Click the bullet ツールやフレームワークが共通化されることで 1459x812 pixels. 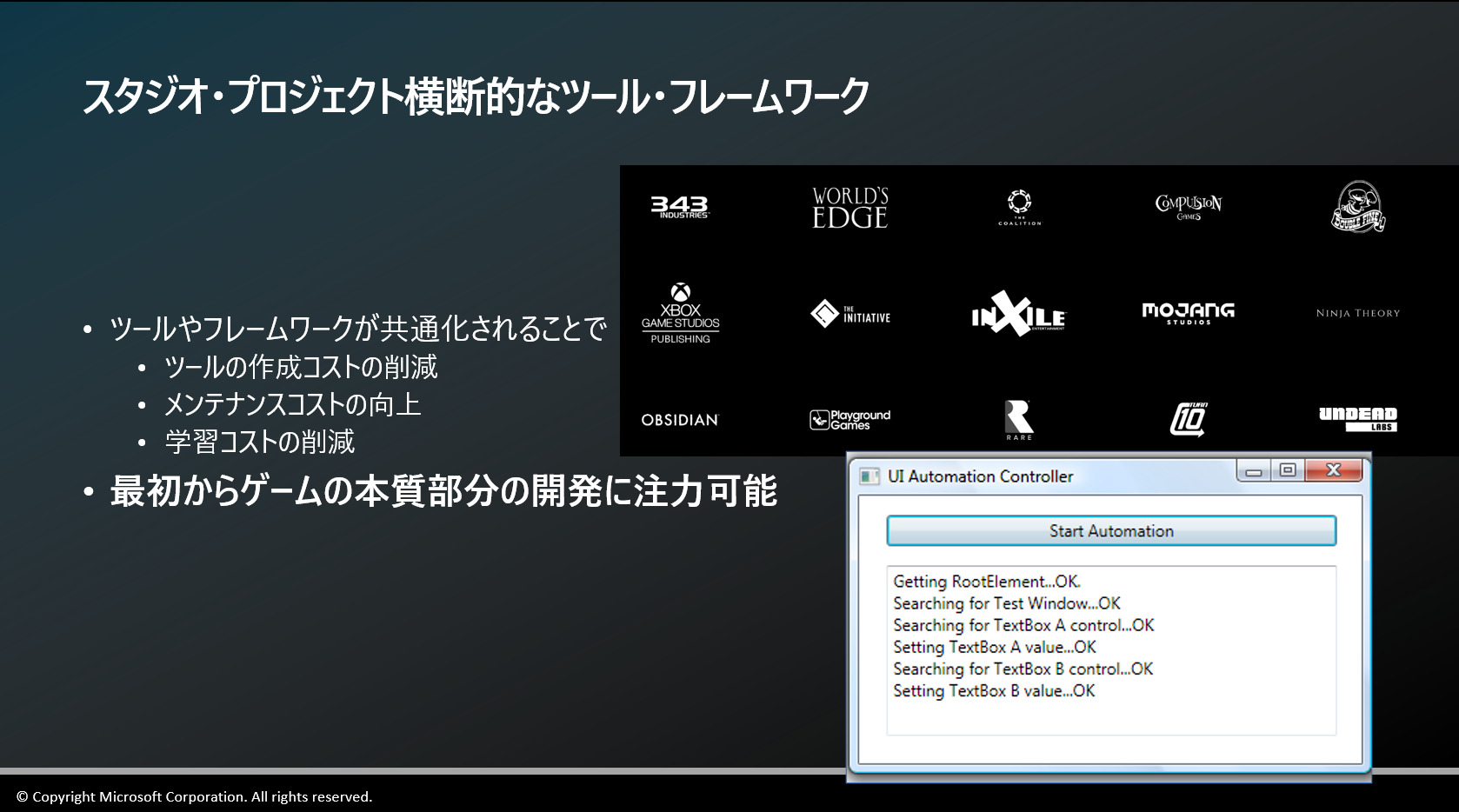[x=358, y=329]
